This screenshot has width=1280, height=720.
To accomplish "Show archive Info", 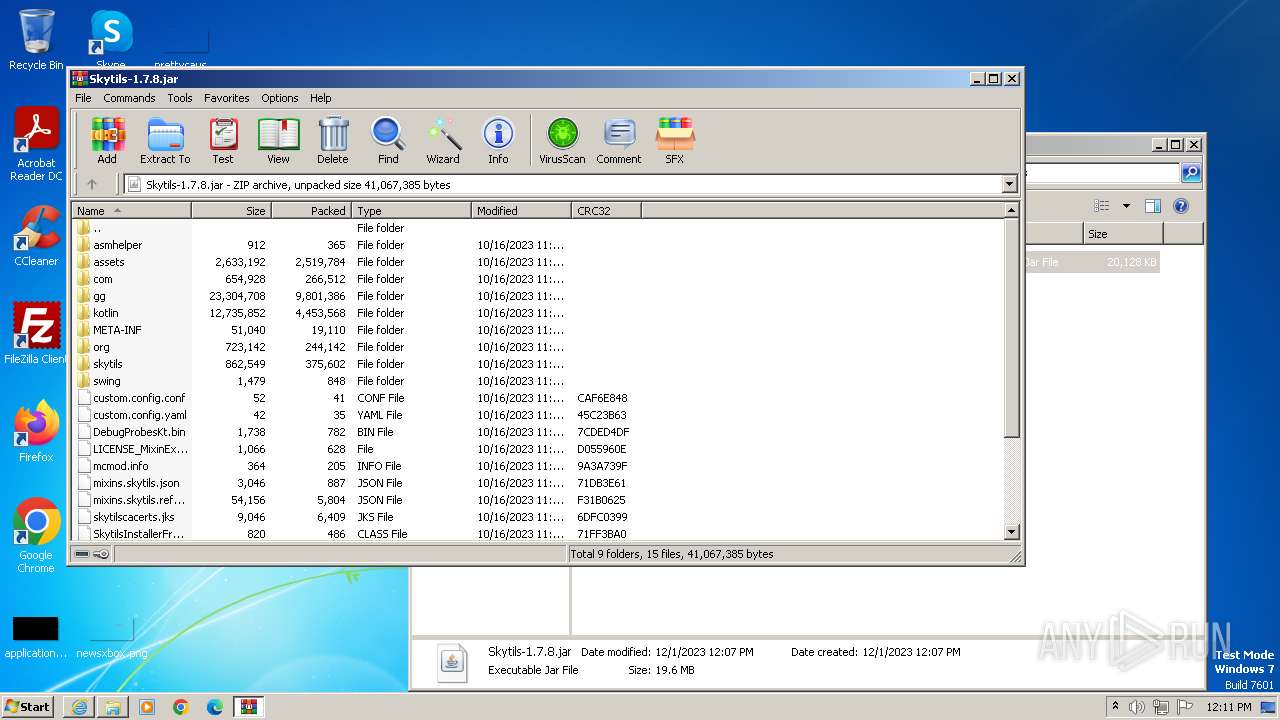I will (x=498, y=140).
